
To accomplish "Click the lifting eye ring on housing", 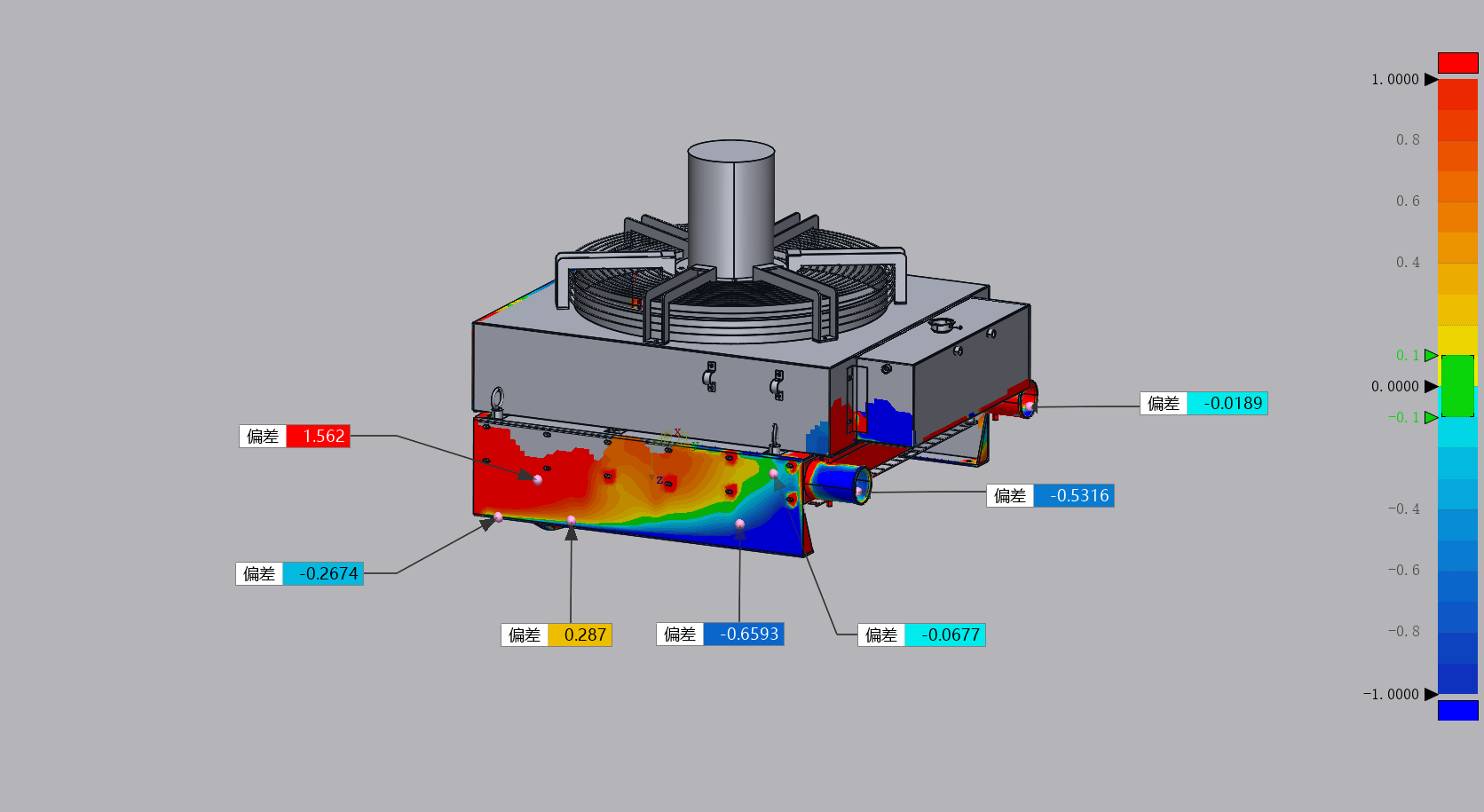I will (x=498, y=399).
